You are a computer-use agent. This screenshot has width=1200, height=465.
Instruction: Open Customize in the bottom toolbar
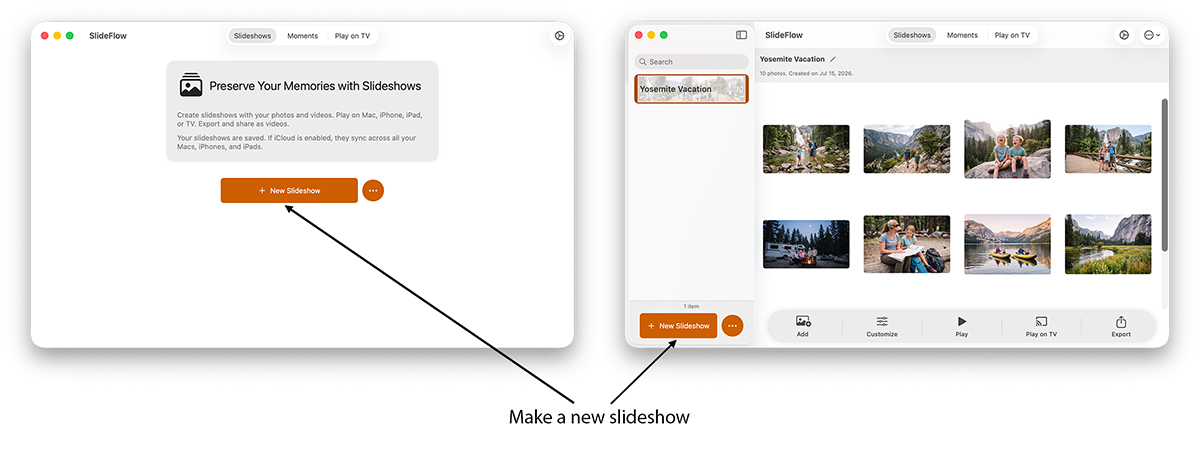pos(882,326)
